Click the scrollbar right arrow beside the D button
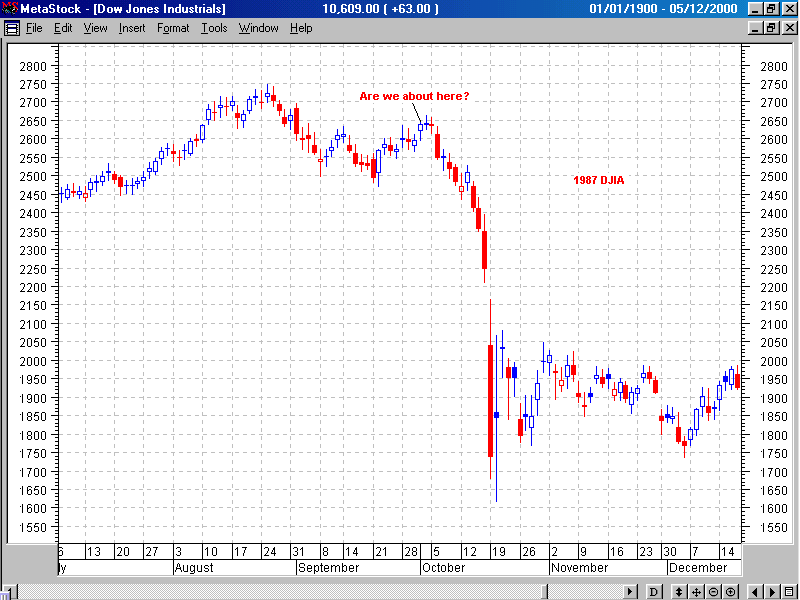The image size is (800, 600). (631, 592)
